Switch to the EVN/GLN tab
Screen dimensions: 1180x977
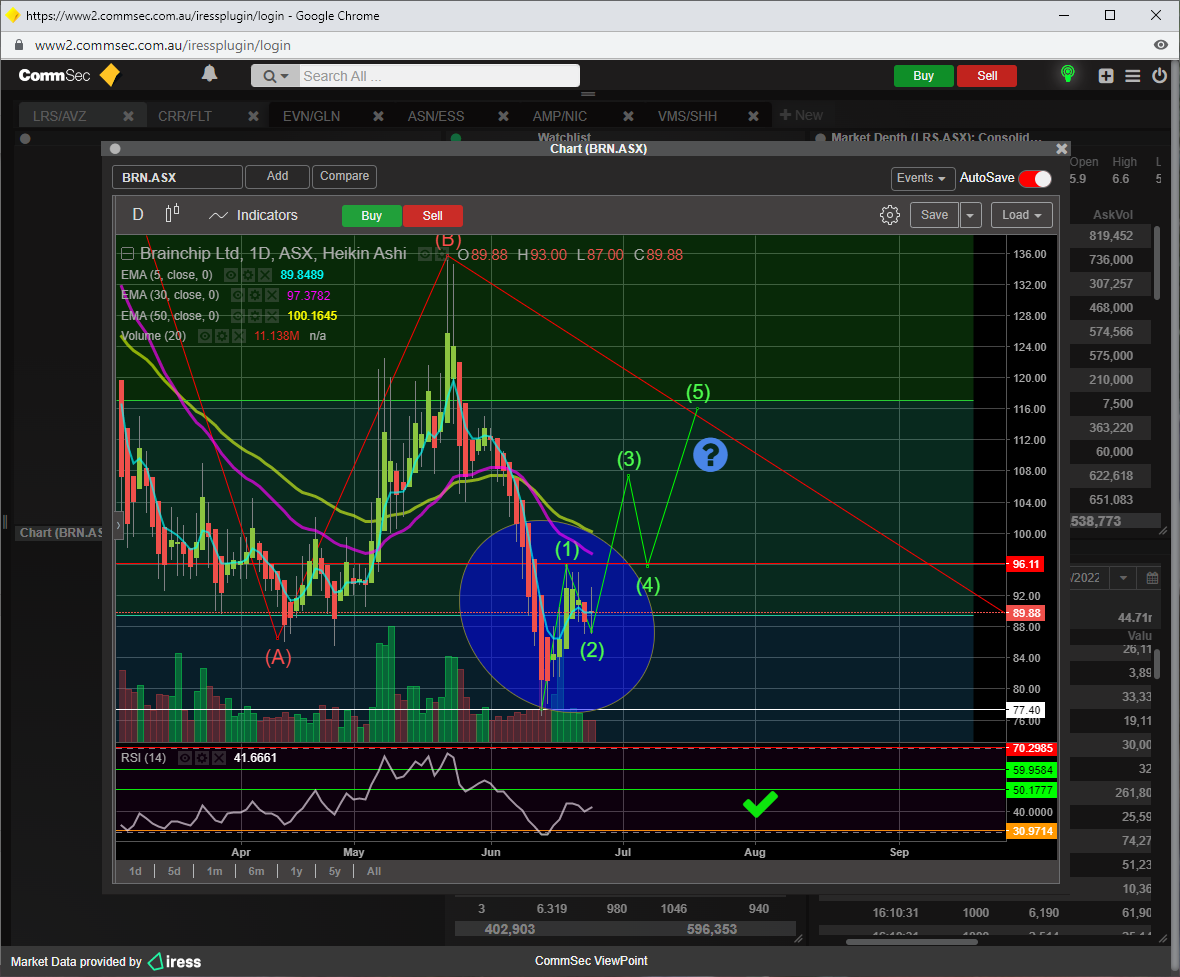[x=312, y=116]
